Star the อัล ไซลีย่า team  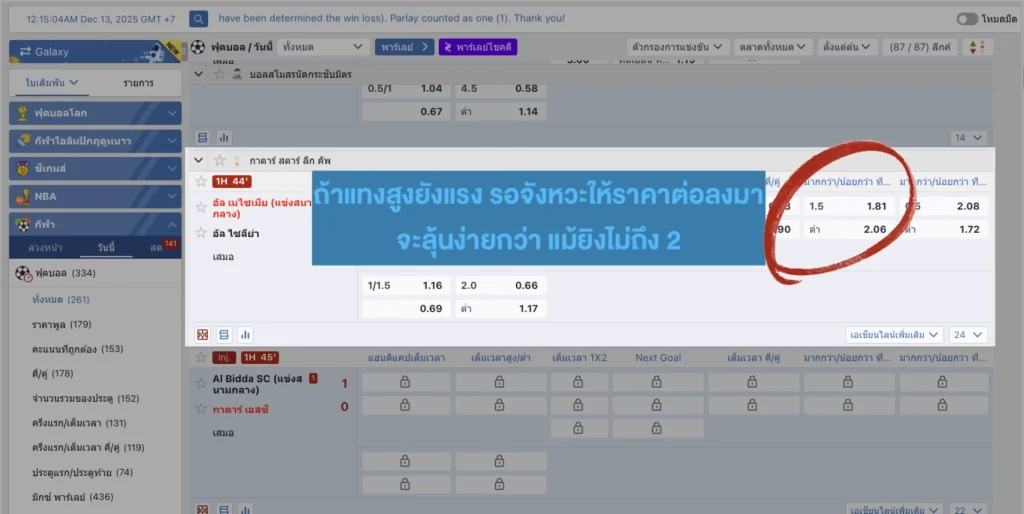(x=201, y=233)
